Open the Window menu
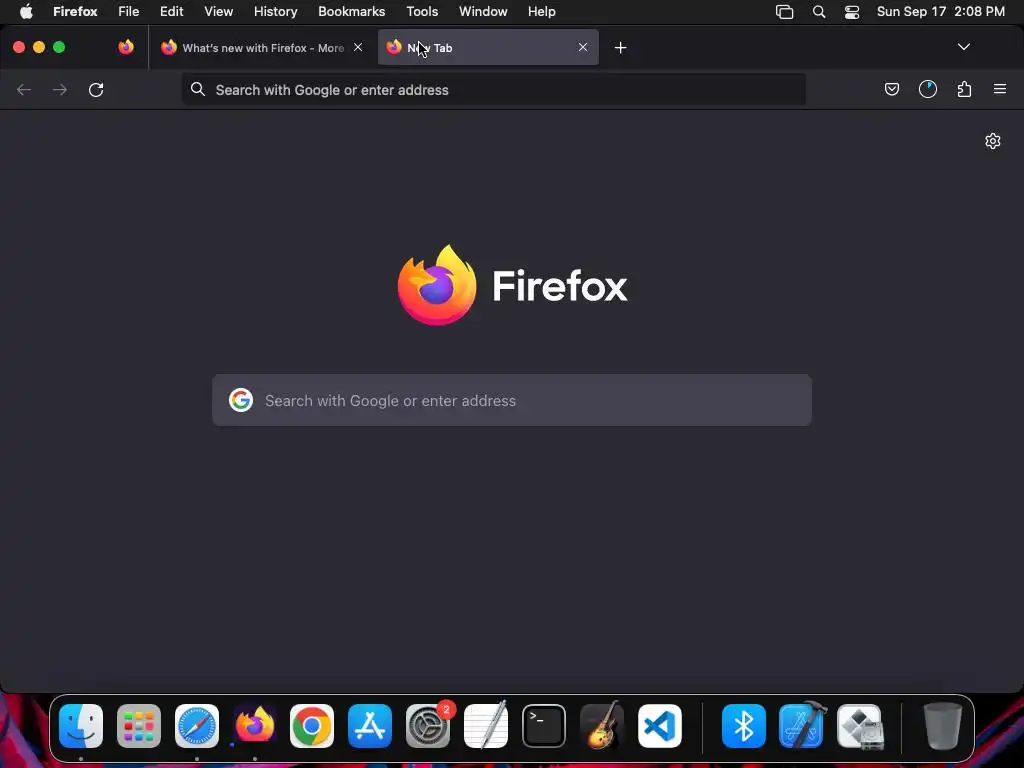 pyautogui.click(x=483, y=12)
